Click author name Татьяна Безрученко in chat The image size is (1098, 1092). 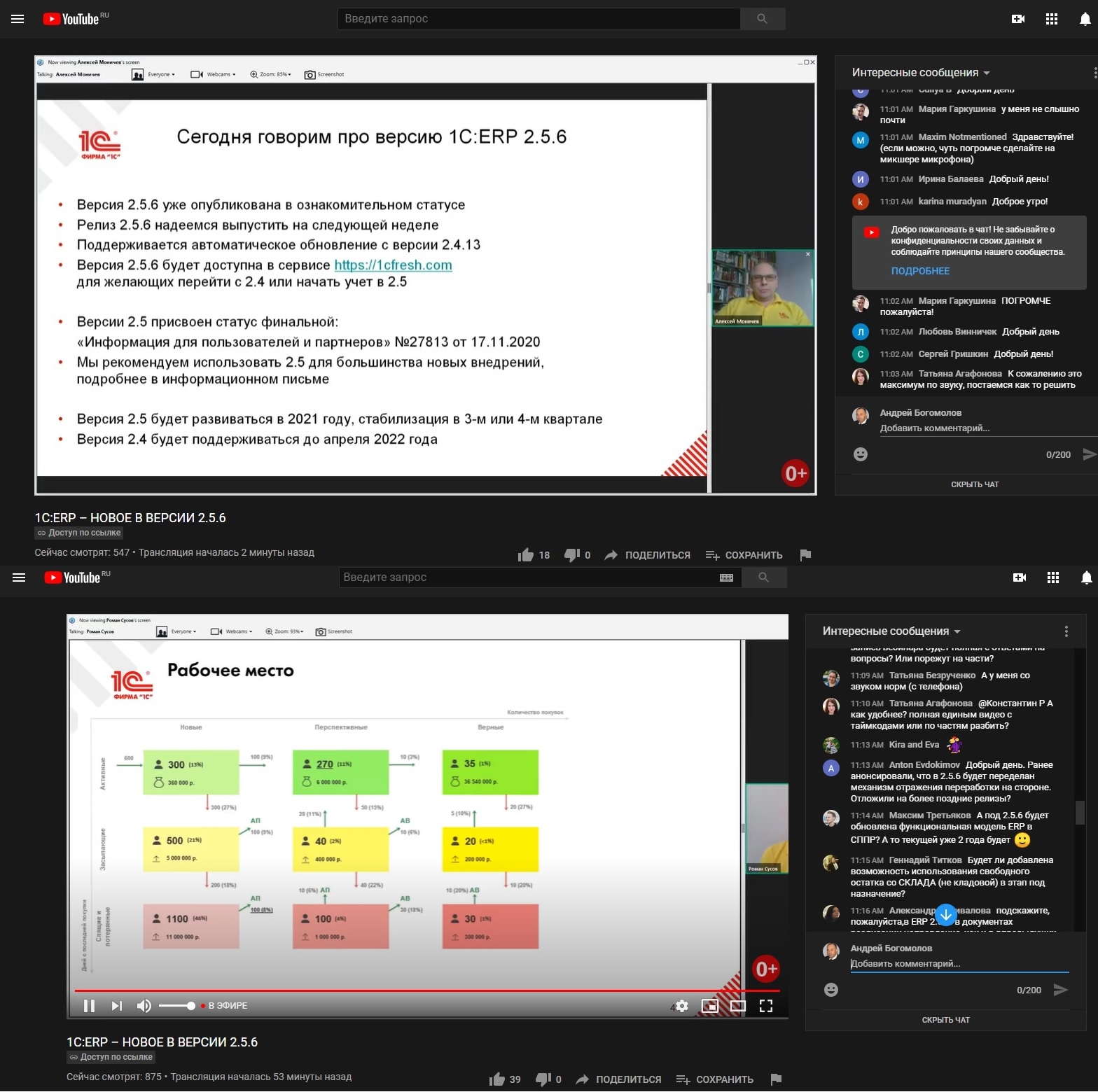(932, 675)
